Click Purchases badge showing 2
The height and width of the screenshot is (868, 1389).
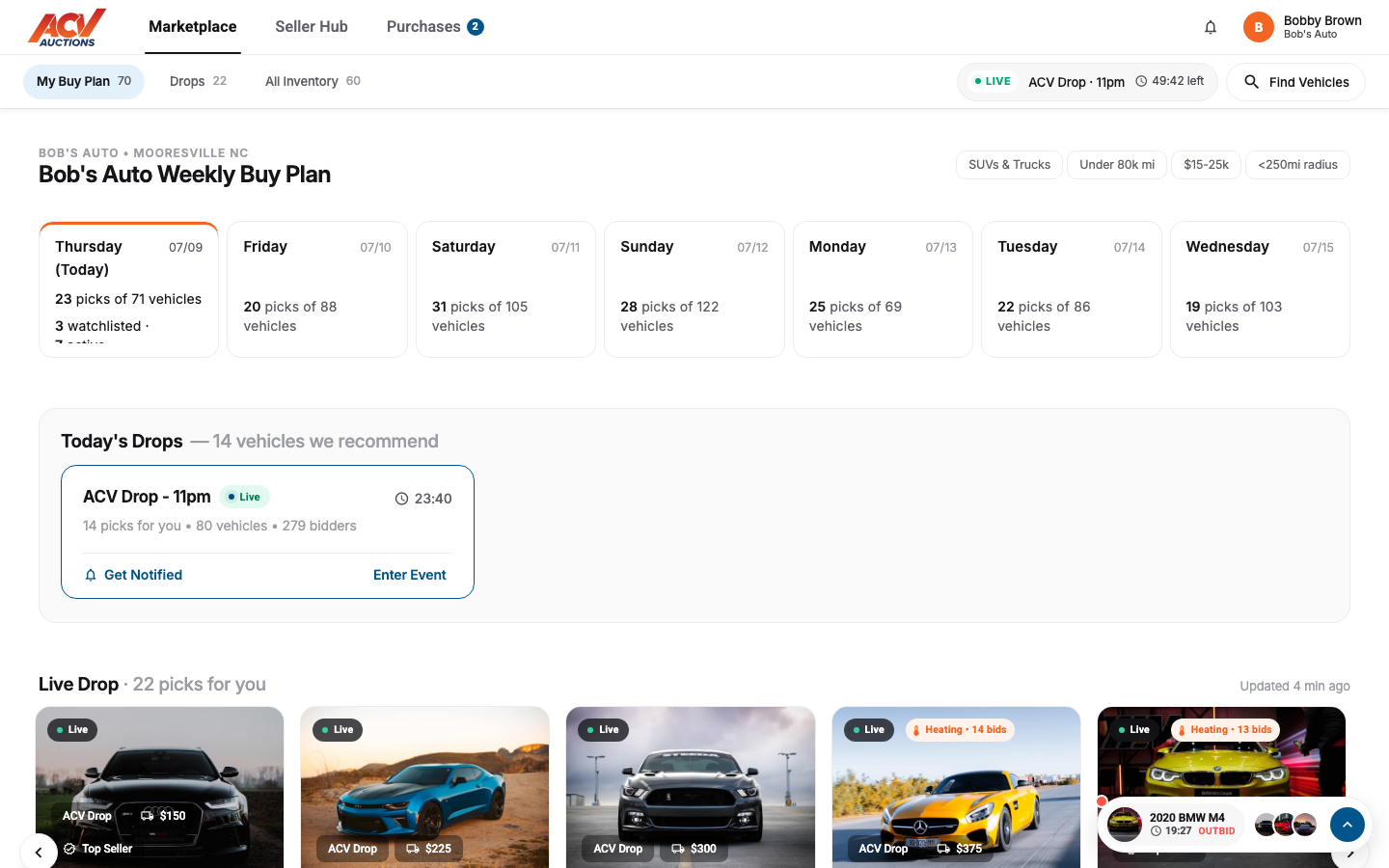click(x=476, y=27)
